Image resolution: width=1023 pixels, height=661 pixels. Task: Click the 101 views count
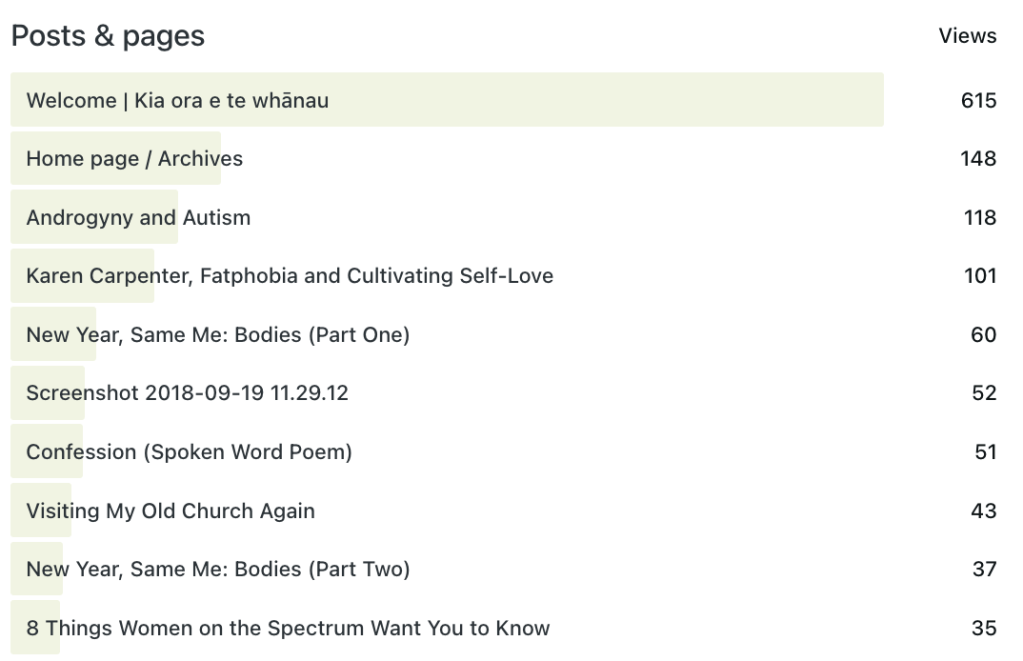(x=980, y=276)
